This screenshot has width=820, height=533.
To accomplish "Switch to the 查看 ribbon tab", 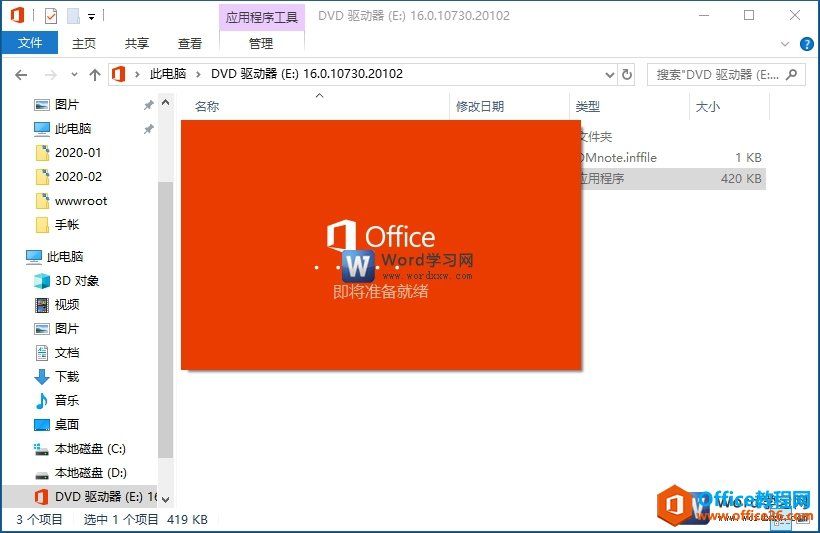I will (190, 44).
